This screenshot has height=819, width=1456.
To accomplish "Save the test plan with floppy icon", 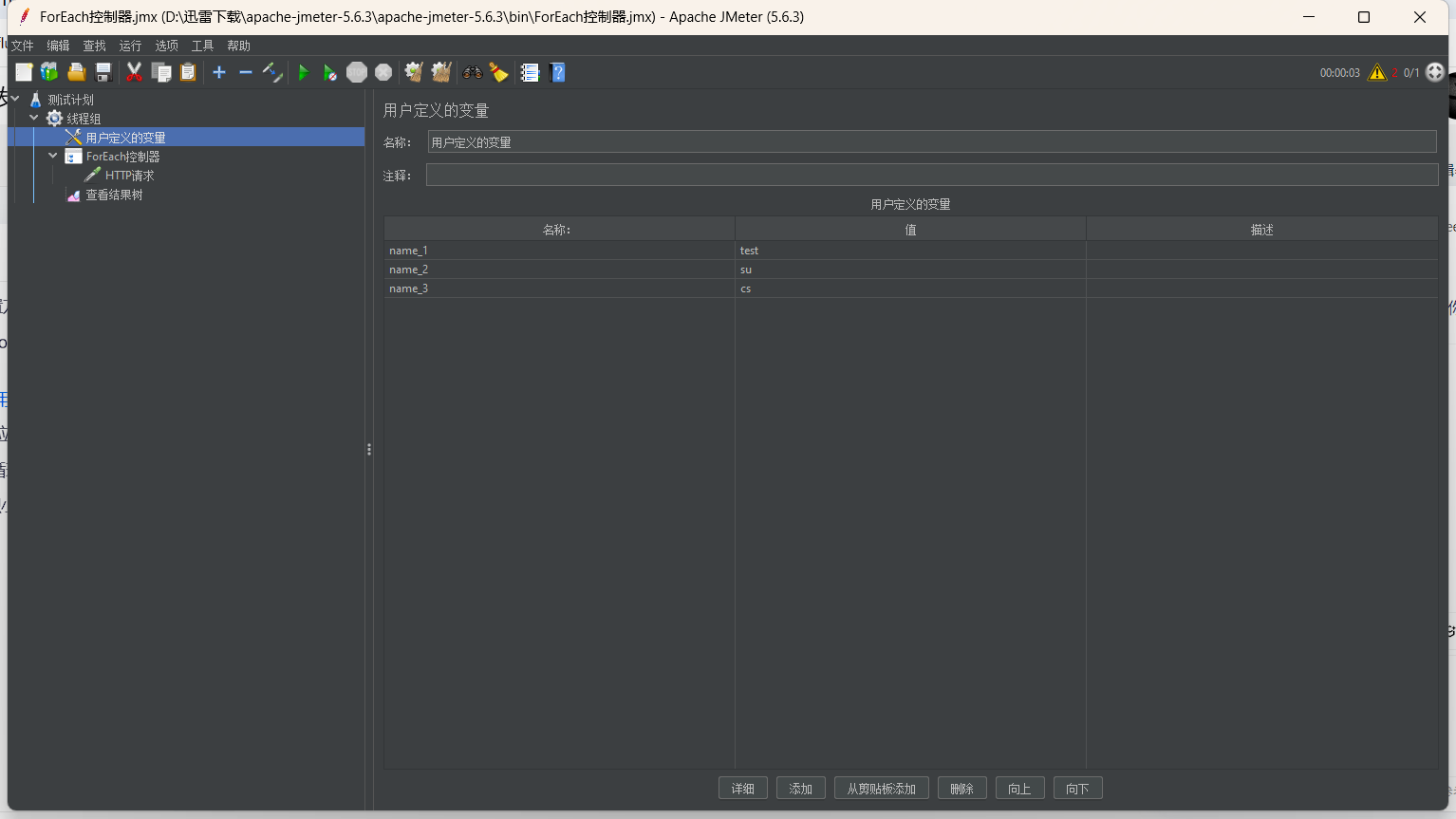I will [103, 72].
